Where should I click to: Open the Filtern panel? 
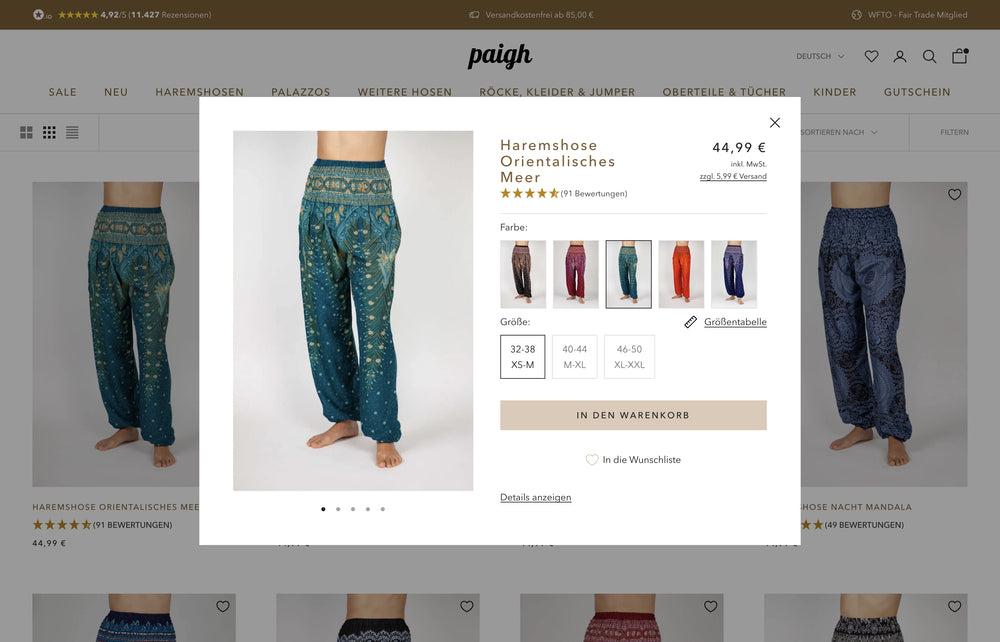coord(954,133)
